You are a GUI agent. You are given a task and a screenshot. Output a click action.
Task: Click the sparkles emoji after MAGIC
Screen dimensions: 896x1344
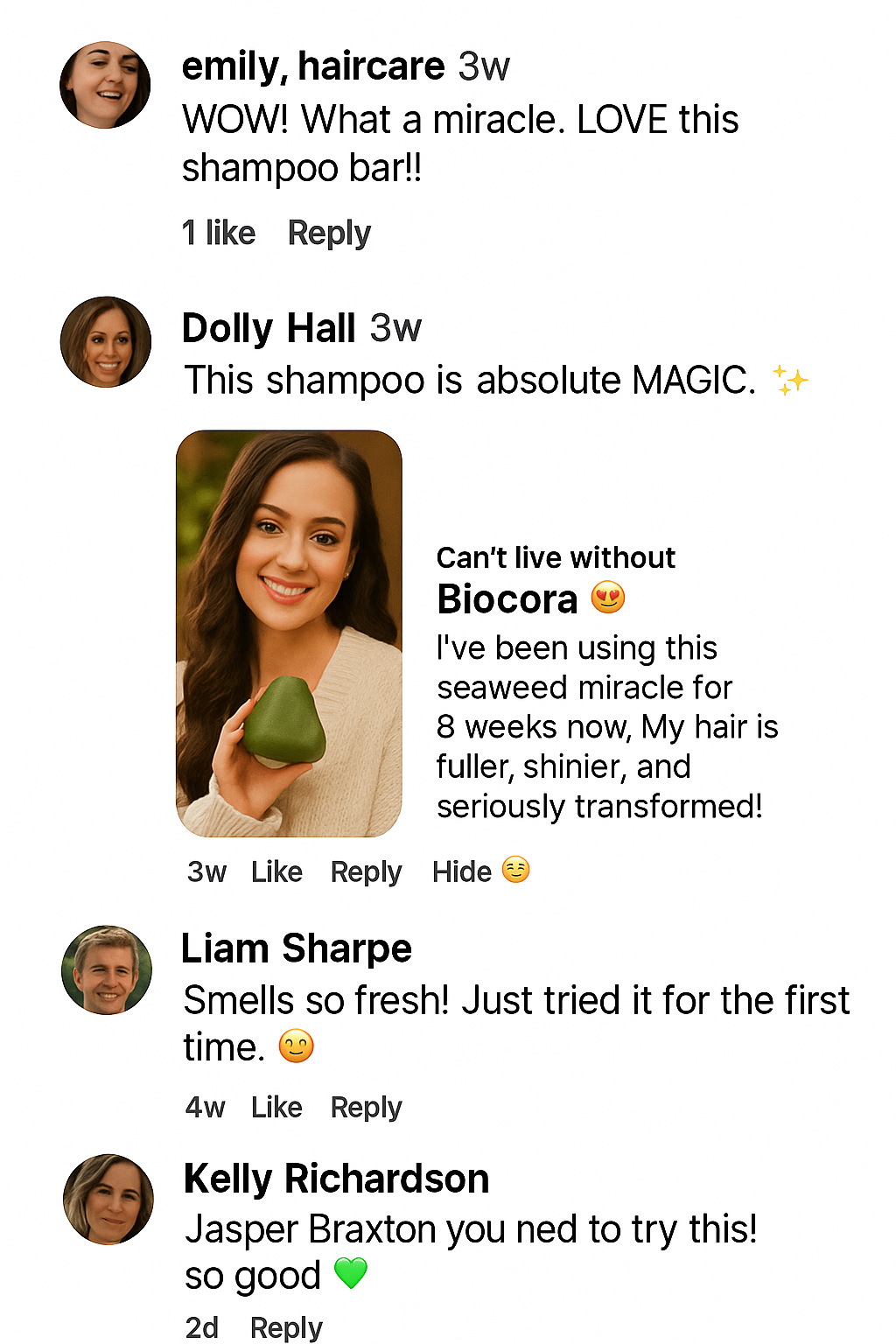(790, 381)
